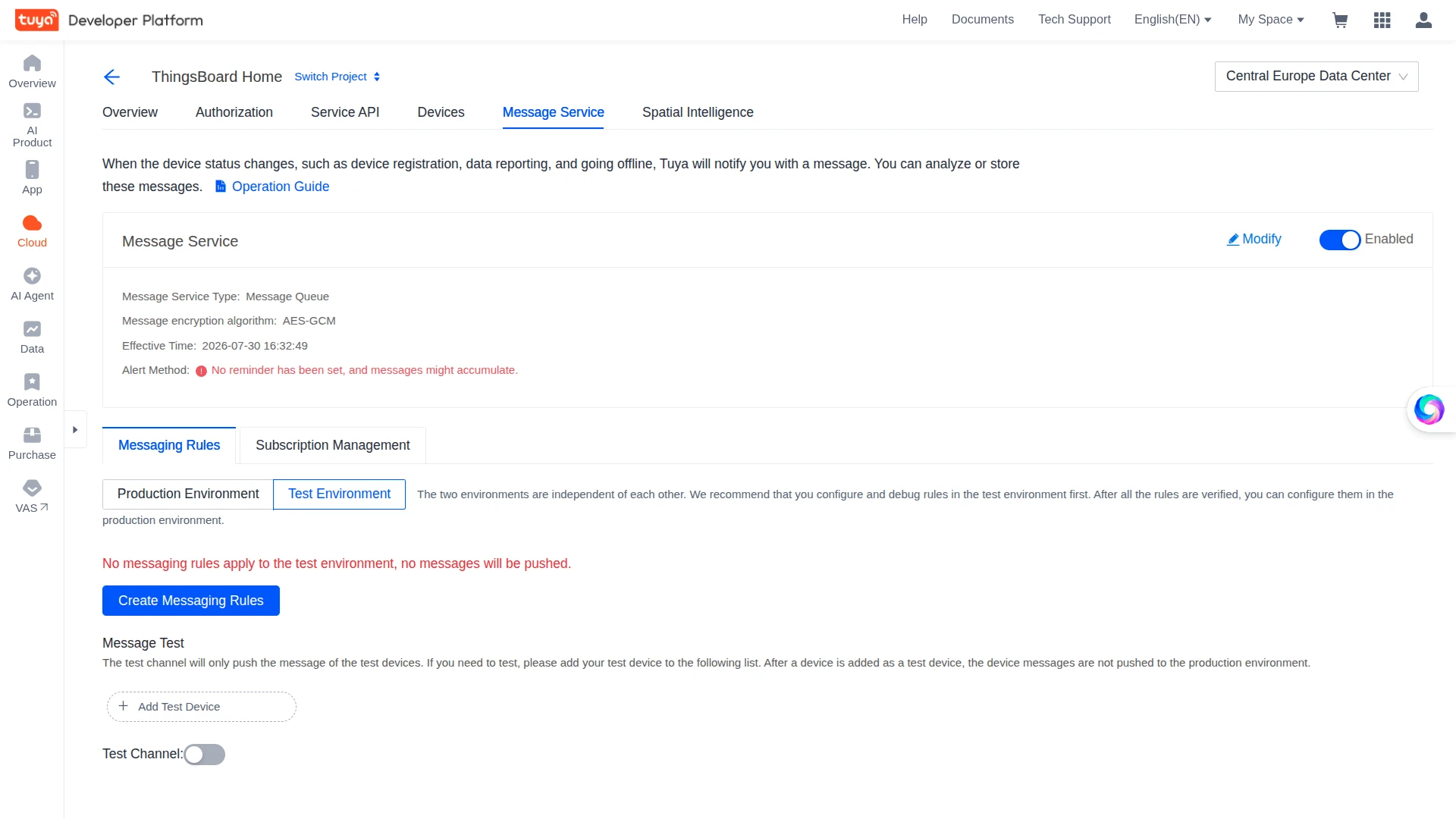1456x819 pixels.
Task: Open AI Agent sidebar item
Action: 32,284
